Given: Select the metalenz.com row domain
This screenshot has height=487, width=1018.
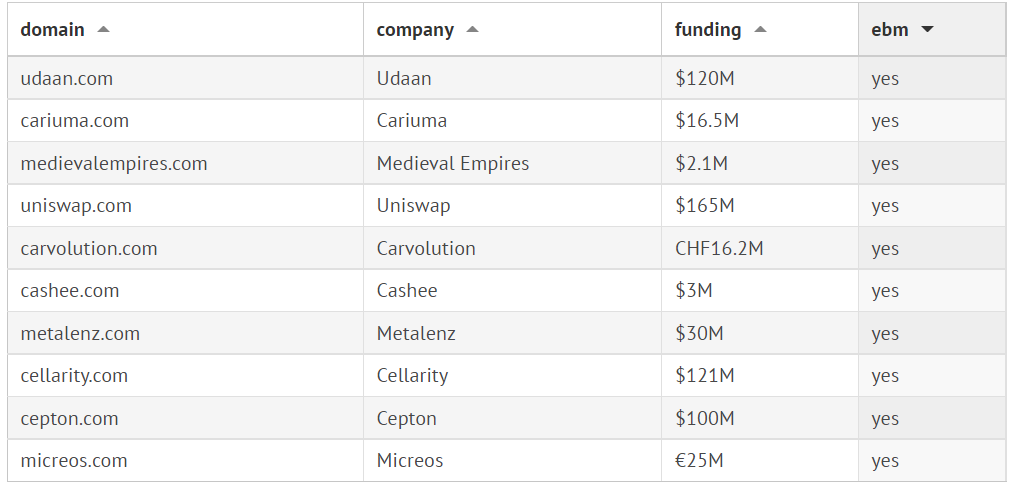Looking at the screenshot, I should [80, 333].
